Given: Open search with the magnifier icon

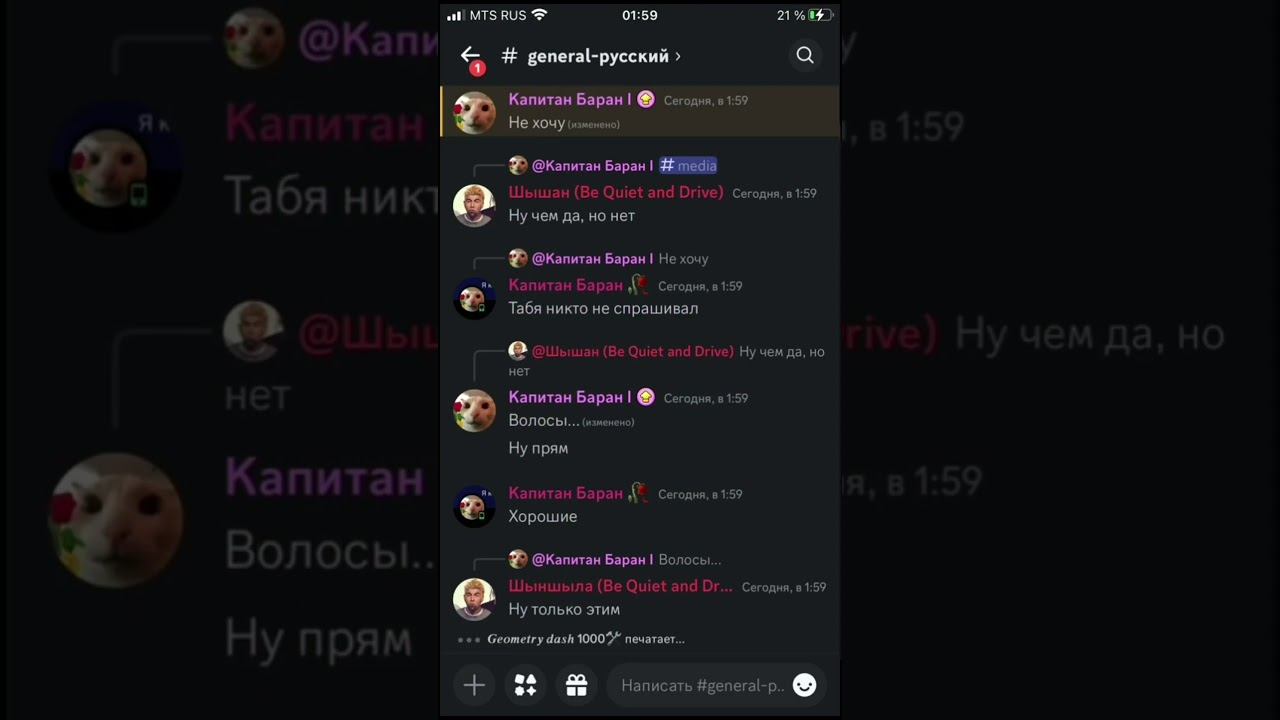Looking at the screenshot, I should pyautogui.click(x=805, y=56).
